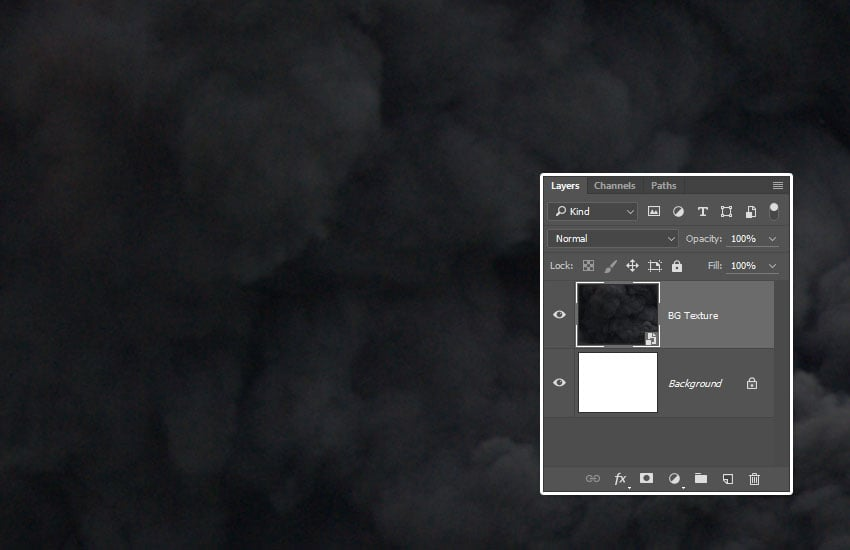Click the add layer mask icon

(x=647, y=479)
